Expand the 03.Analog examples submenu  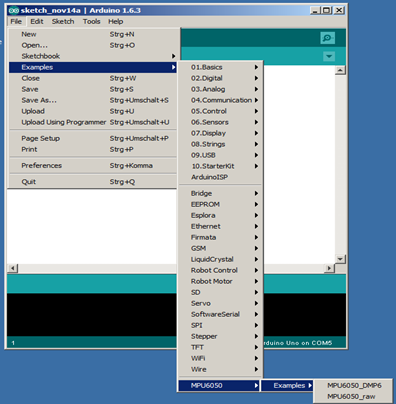pos(220,89)
